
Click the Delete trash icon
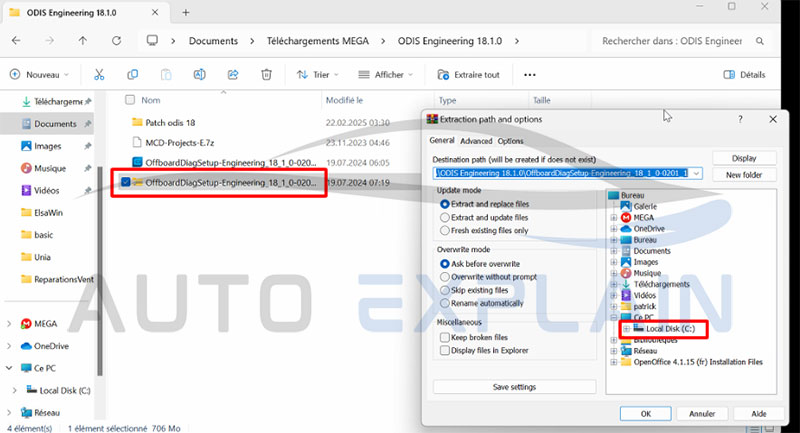266,74
